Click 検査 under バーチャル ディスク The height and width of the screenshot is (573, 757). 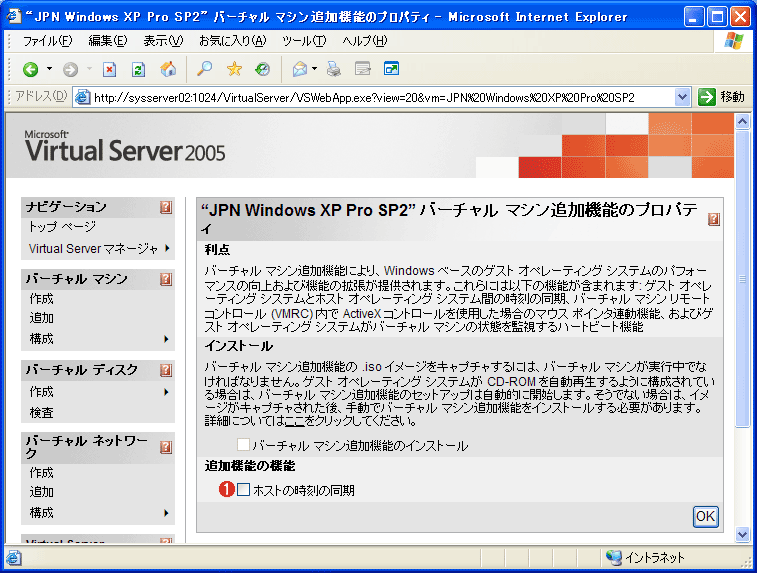point(42,413)
